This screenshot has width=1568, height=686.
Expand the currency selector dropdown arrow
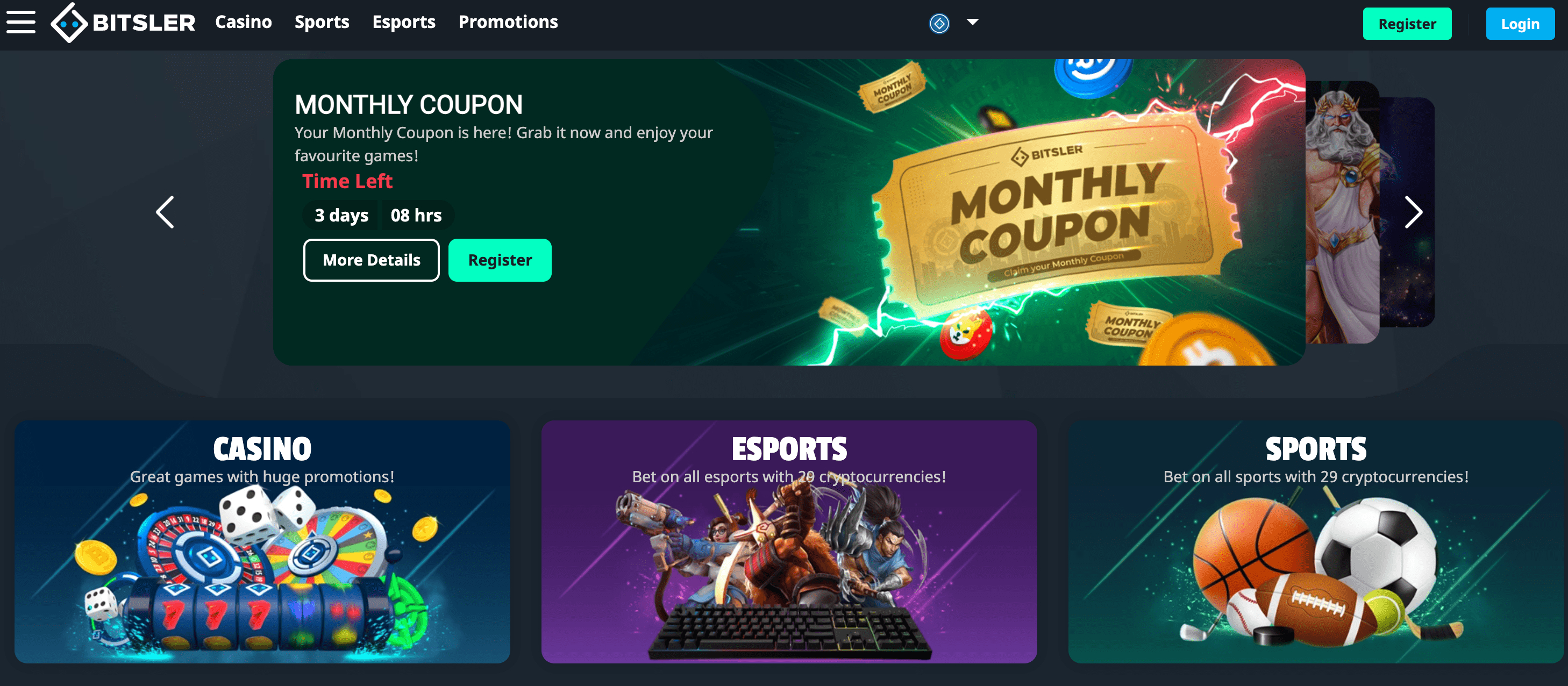tap(973, 22)
